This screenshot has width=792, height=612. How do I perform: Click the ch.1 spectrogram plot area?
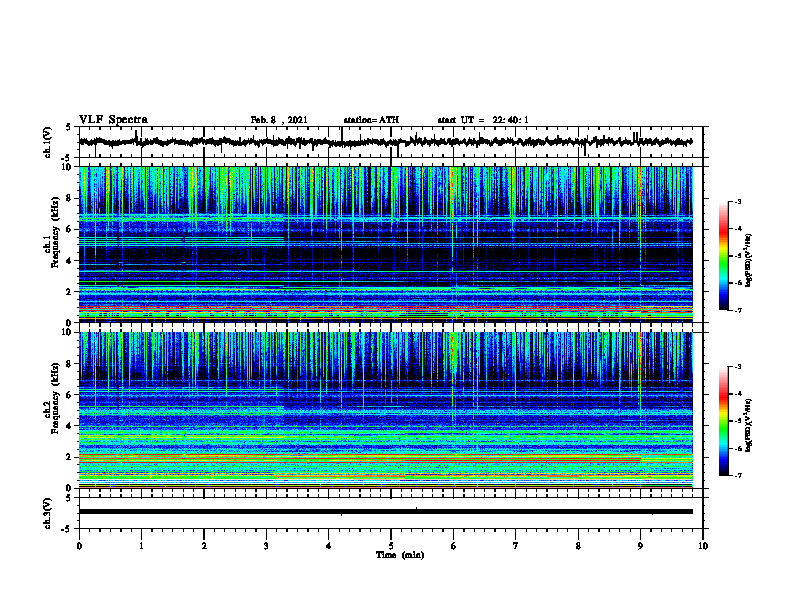(386, 244)
